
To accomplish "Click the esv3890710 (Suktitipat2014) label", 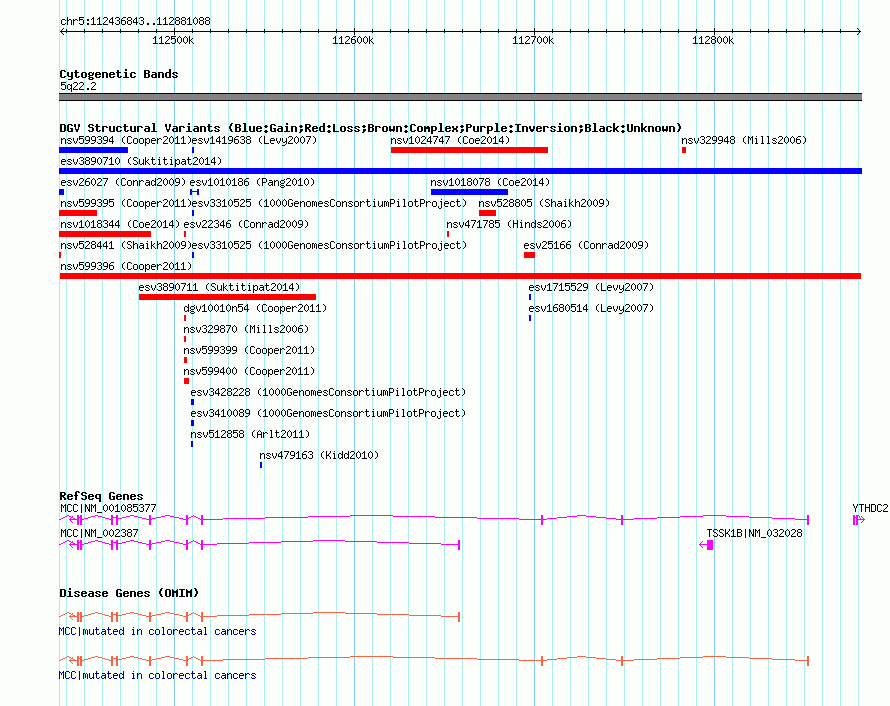I will click(x=141, y=161).
